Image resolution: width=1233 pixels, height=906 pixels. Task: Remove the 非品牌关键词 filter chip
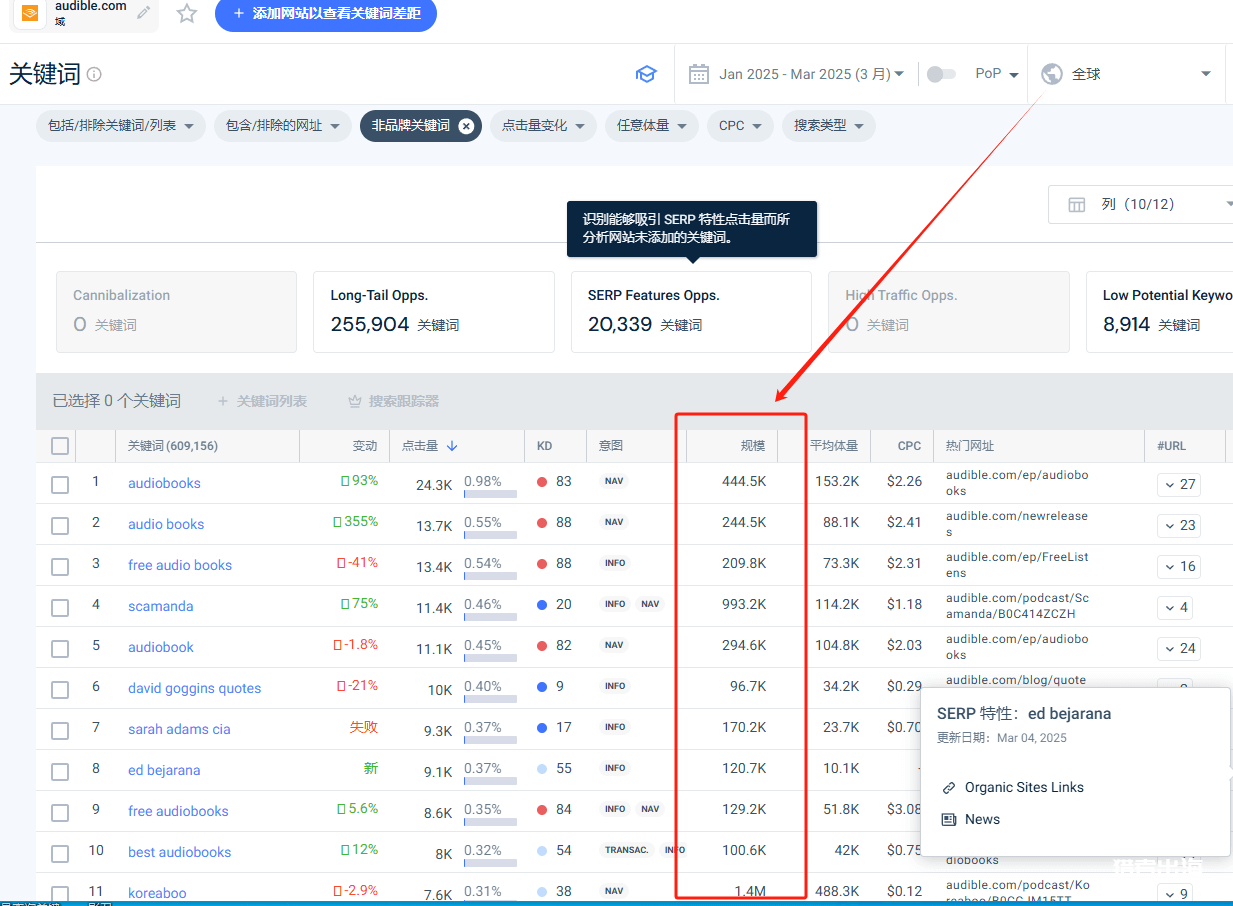pyautogui.click(x=466, y=126)
